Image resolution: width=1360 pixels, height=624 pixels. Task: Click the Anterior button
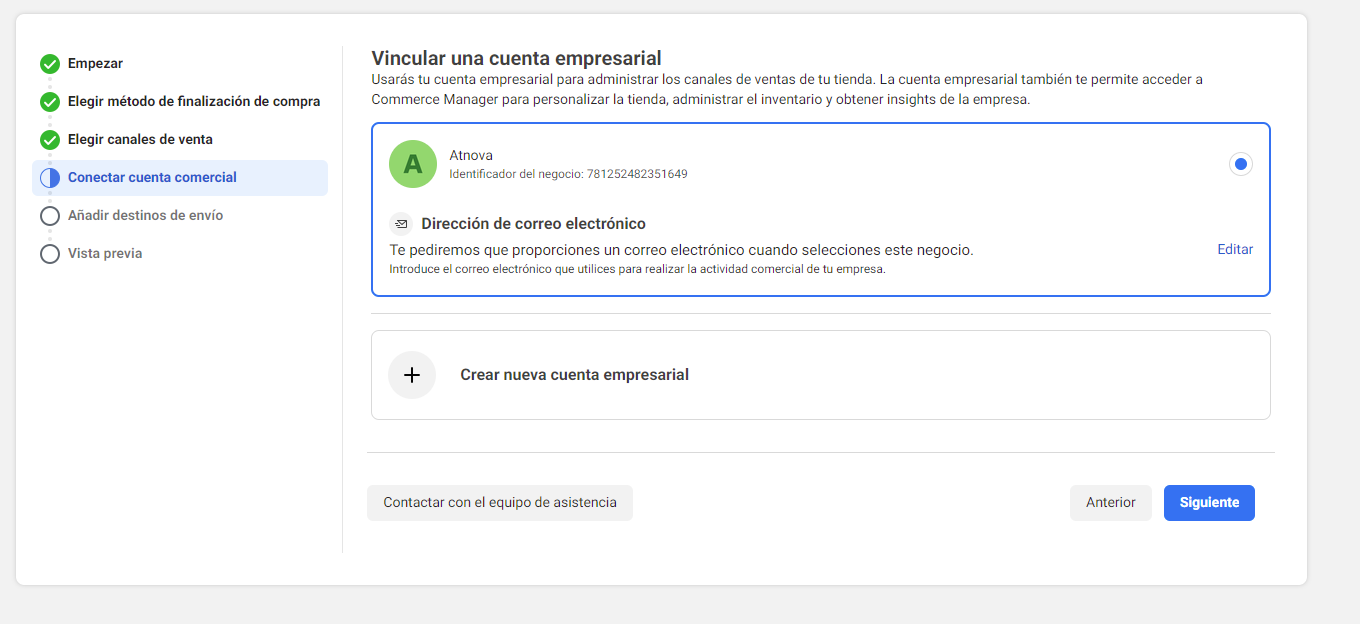point(1111,503)
